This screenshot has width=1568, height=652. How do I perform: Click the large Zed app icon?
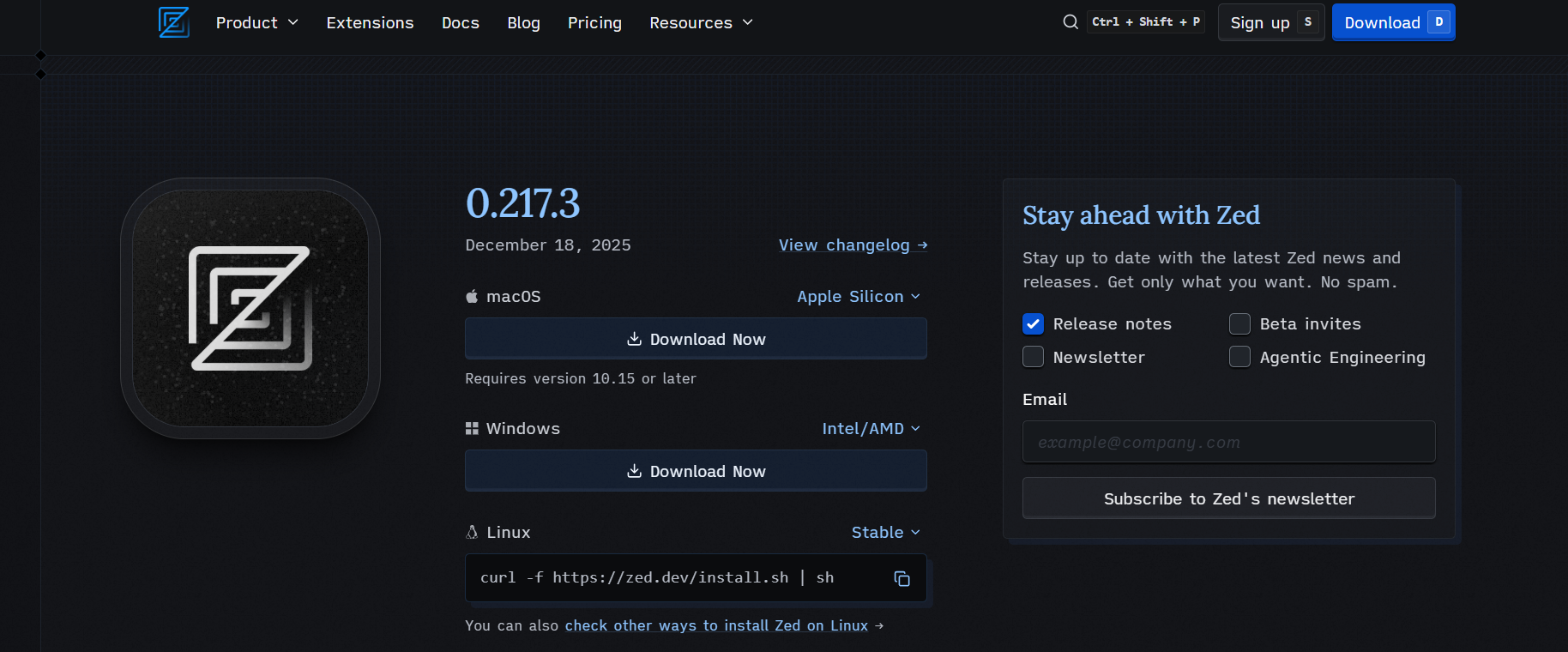tap(250, 309)
